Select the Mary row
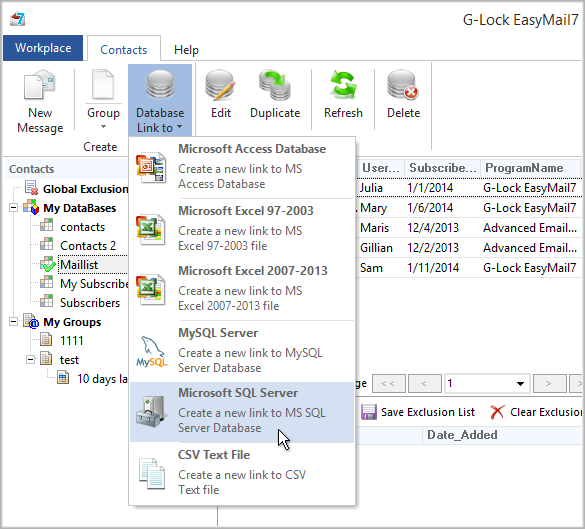Image resolution: width=585 pixels, height=529 pixels. point(469,208)
